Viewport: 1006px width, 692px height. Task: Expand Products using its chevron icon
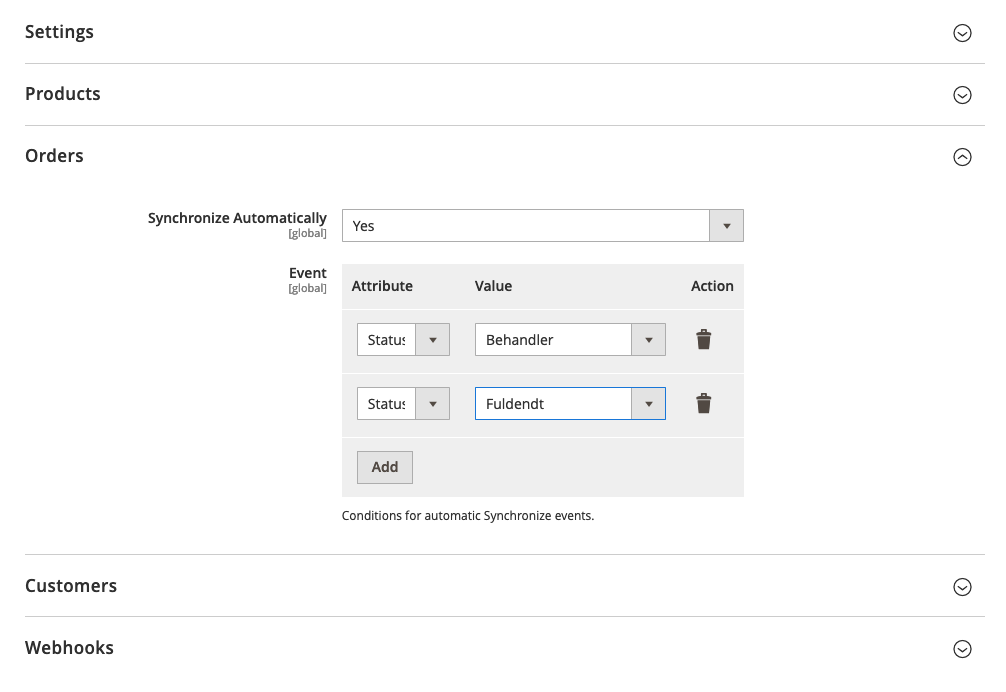click(962, 95)
